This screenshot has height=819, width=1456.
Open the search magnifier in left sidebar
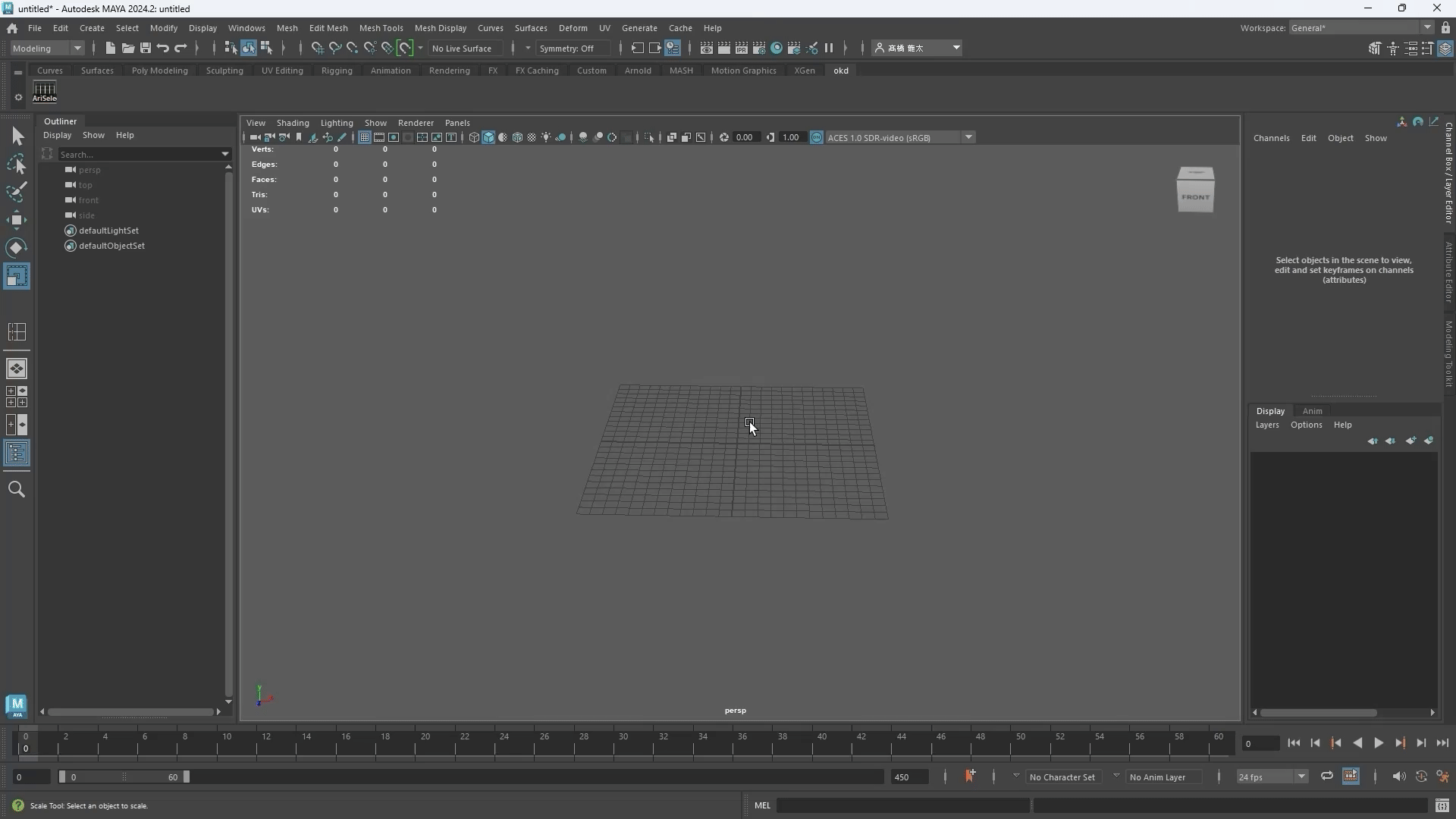point(17,489)
